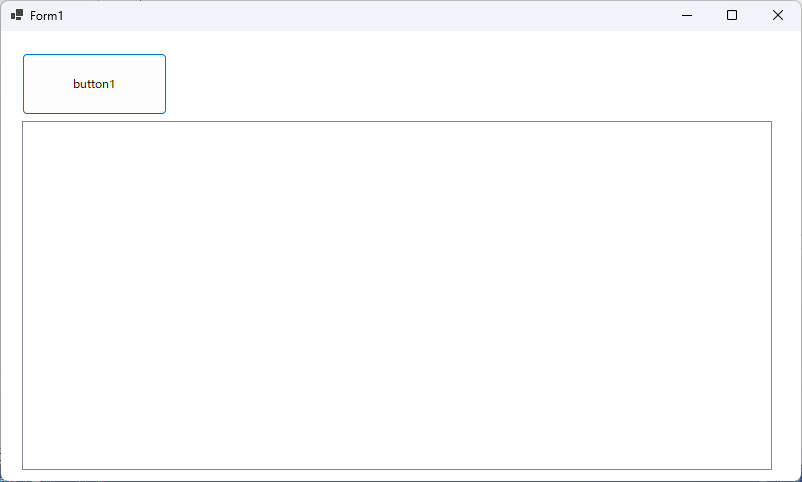Close the Form1 window

777,15
